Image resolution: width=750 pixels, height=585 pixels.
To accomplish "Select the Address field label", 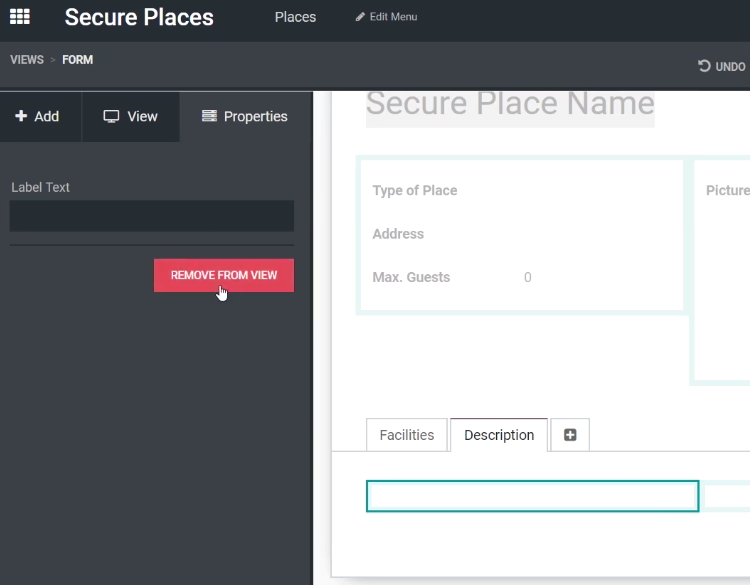I will click(398, 234).
